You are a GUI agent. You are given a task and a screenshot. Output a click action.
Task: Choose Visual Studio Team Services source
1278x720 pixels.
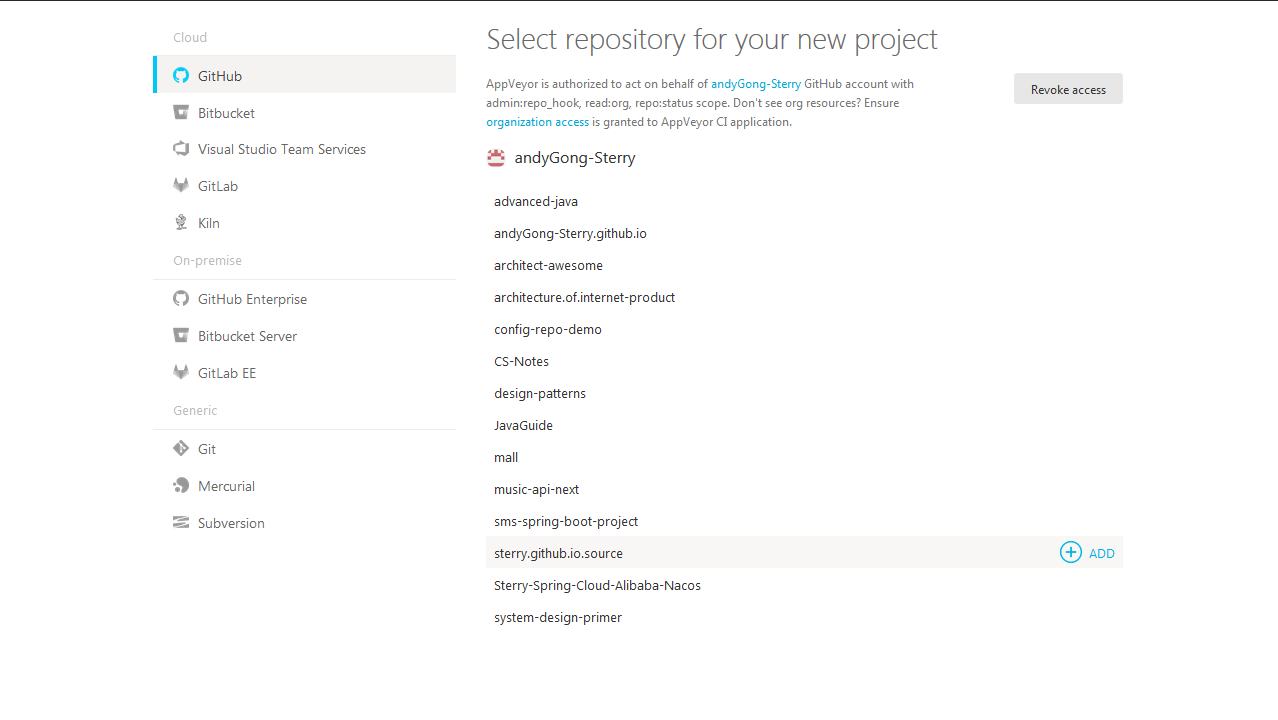(x=304, y=149)
